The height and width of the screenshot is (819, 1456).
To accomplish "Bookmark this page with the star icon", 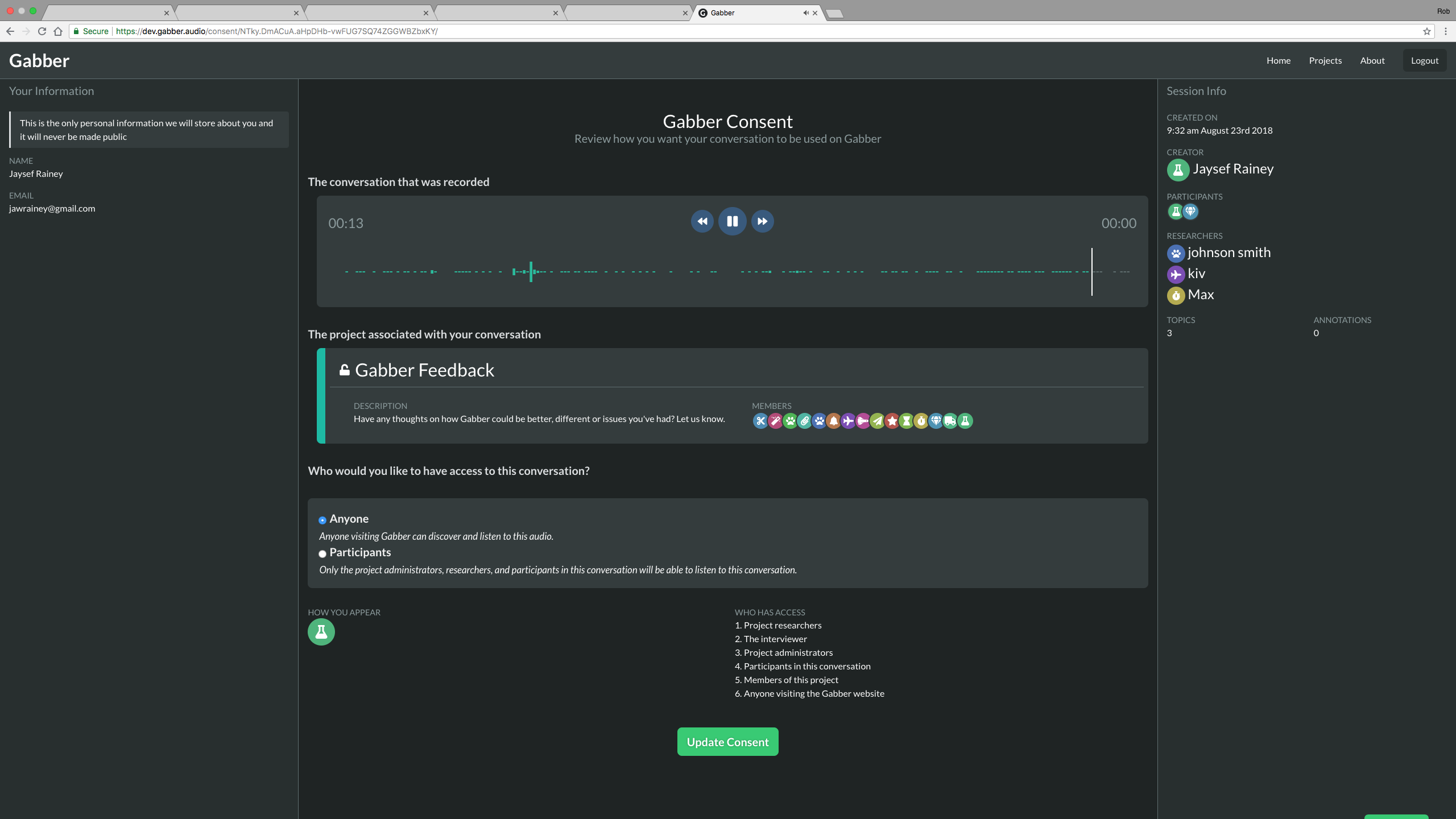I will point(1427,31).
